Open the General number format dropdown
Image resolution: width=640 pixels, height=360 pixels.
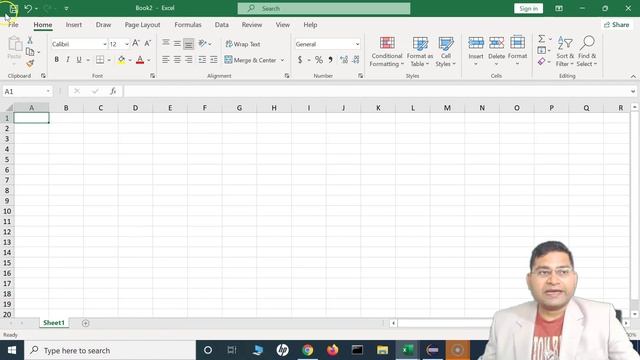357,44
